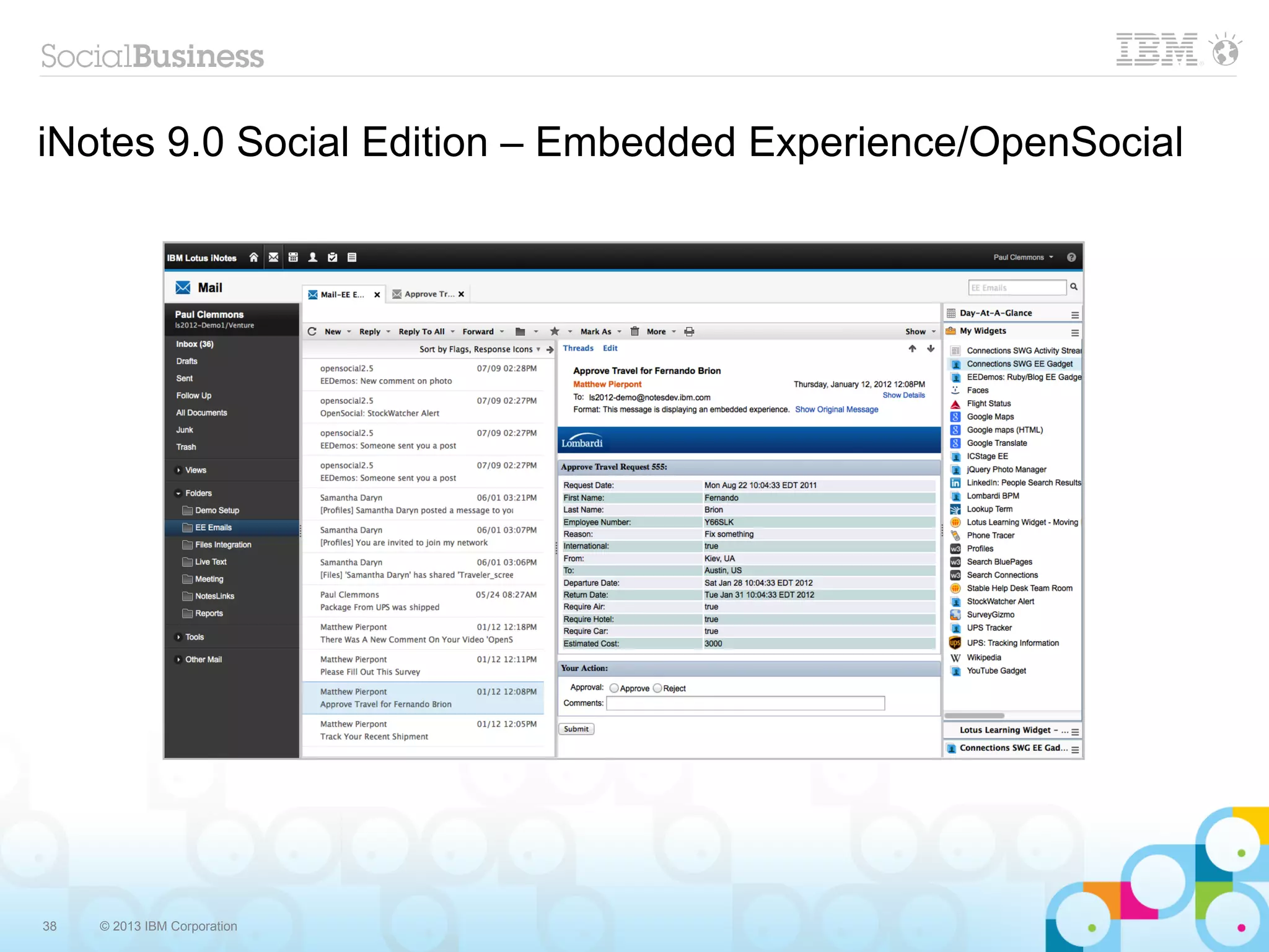Expand Lotus Learning Widget panel menu

click(1075, 732)
